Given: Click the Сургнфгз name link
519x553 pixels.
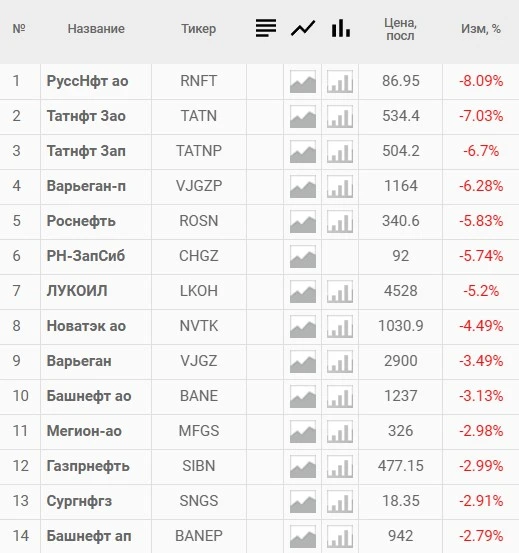Looking at the screenshot, I should tap(79, 501).
